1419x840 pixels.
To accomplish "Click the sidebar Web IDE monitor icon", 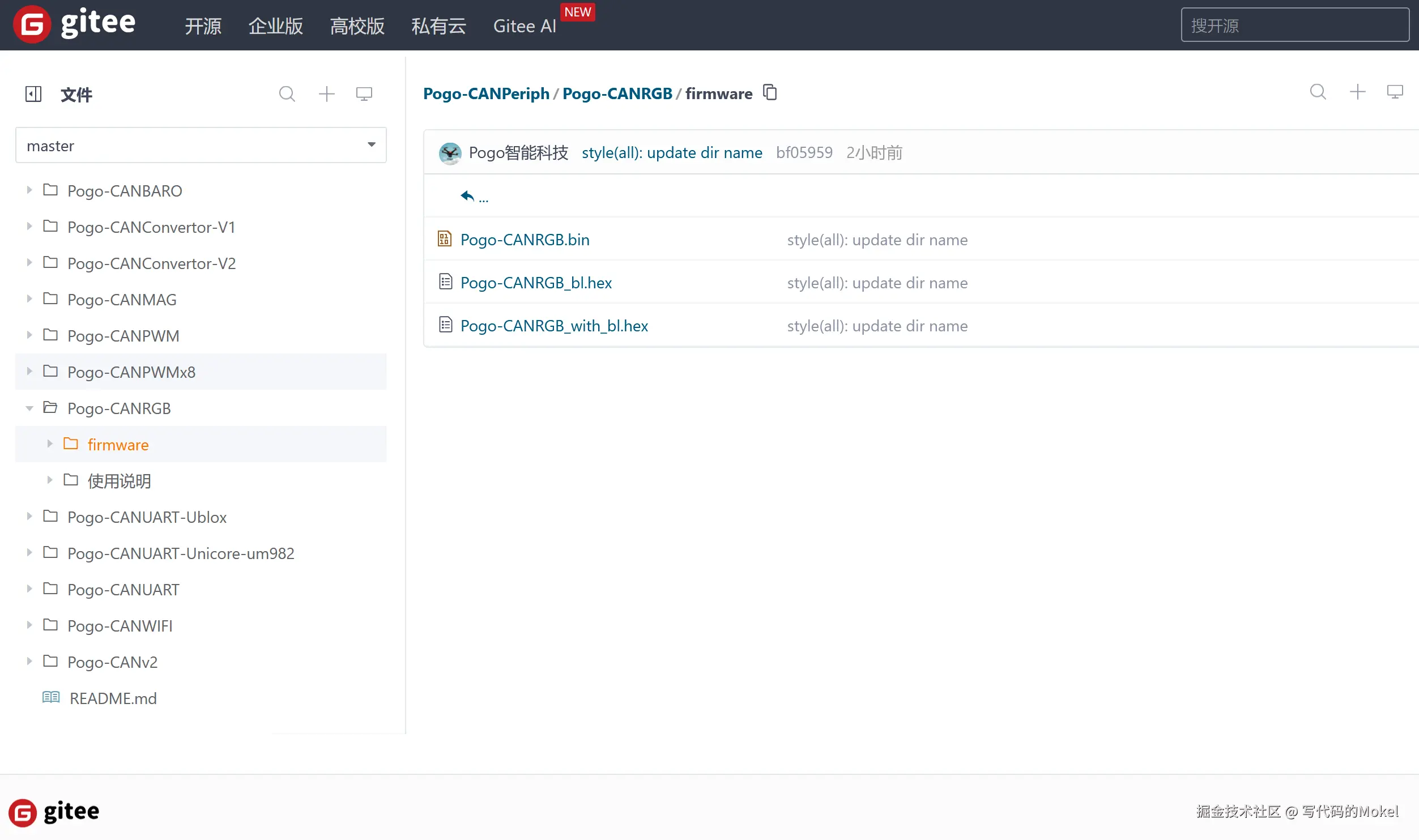I will (364, 94).
